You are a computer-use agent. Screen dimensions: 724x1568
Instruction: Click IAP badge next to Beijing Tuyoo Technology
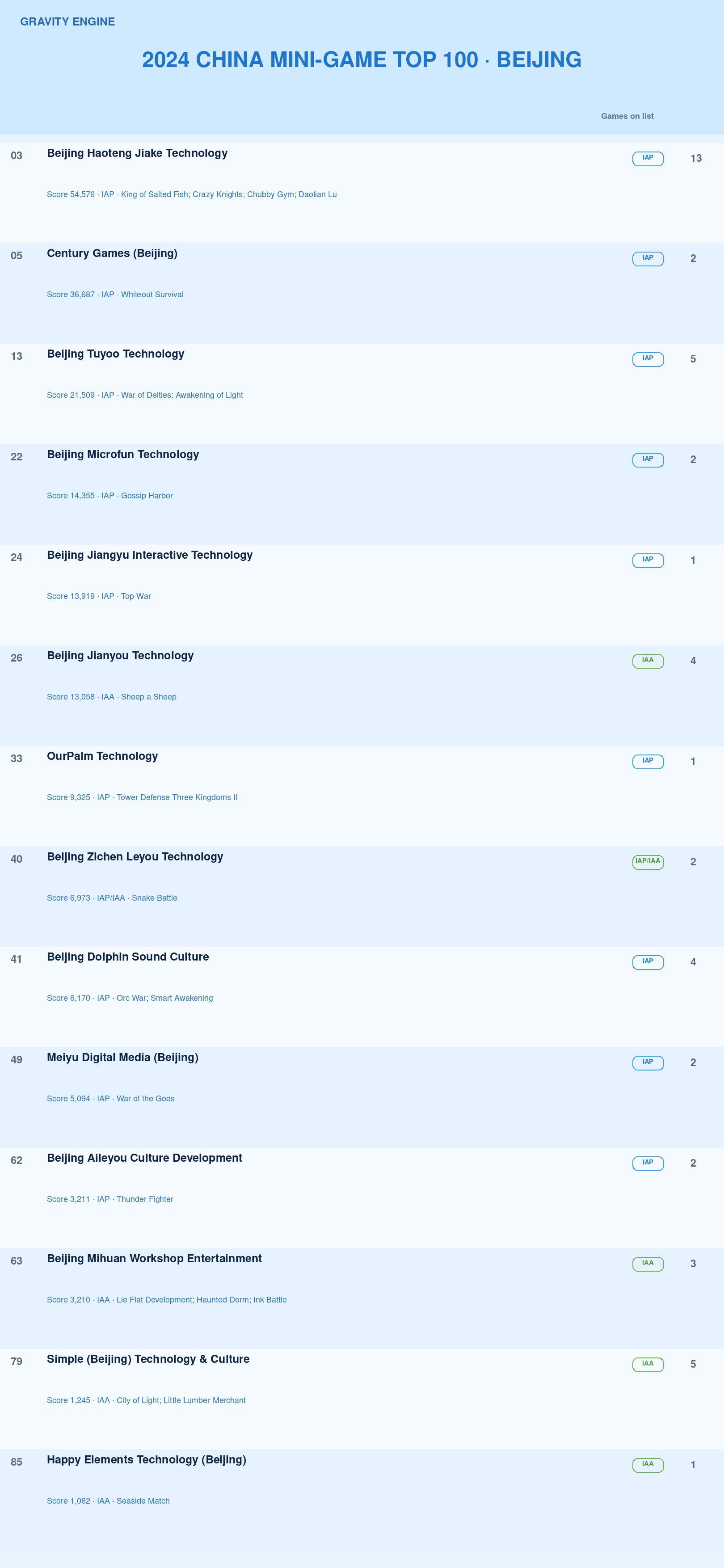[x=648, y=359]
